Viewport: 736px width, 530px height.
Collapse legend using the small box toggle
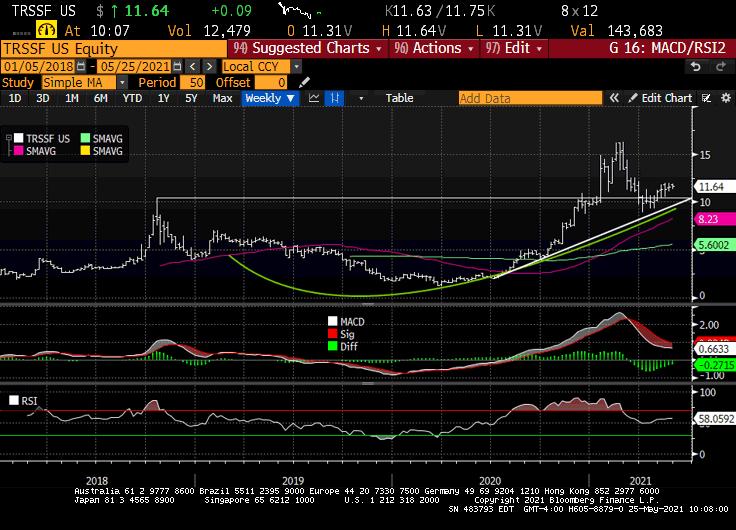pos(8,138)
